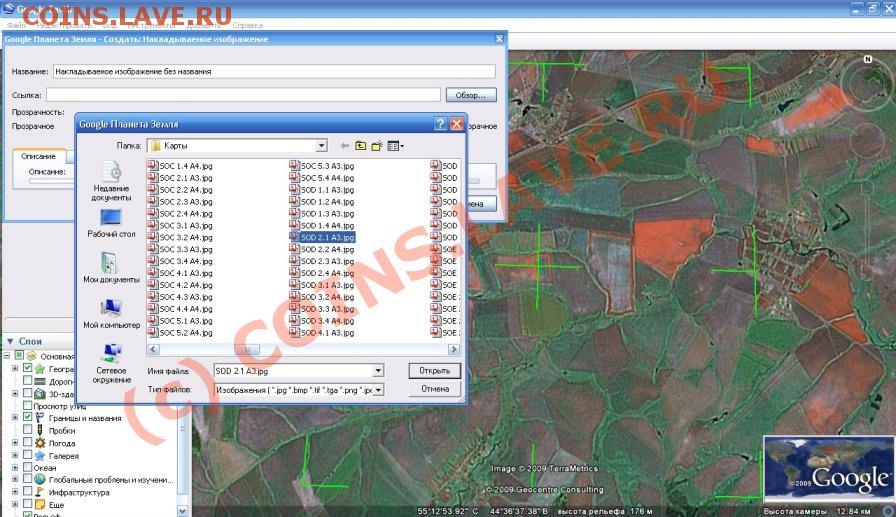Select file SOD 3.3 A3.jpg
The width and height of the screenshot is (896, 517).
pyautogui.click(x=322, y=308)
